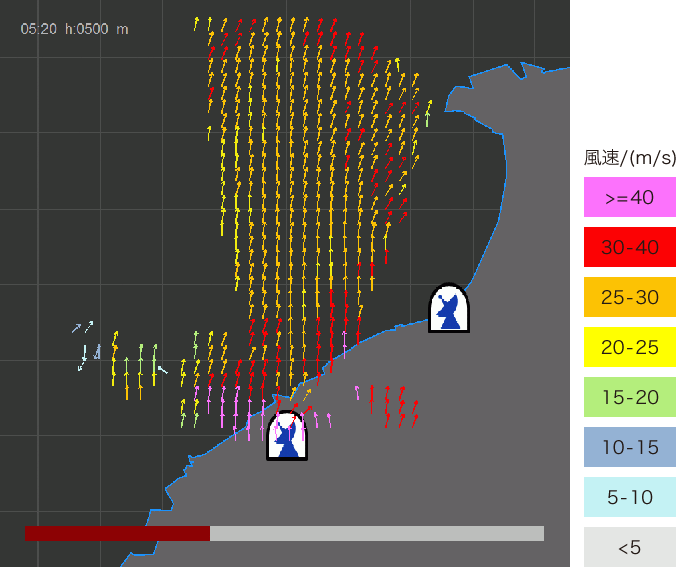
Task: Click the 風速/(m/s) legend title
Action: coord(630,158)
